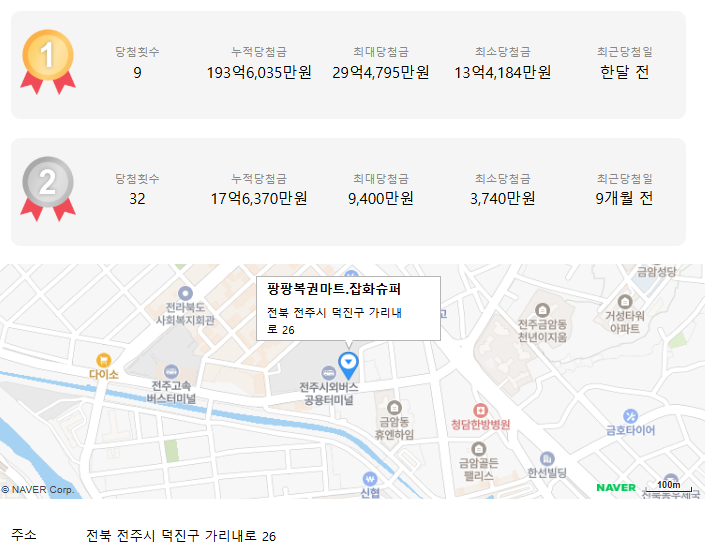Click the 한선빌딩 building icon
The width and height of the screenshot is (712, 553).
[x=547, y=459]
